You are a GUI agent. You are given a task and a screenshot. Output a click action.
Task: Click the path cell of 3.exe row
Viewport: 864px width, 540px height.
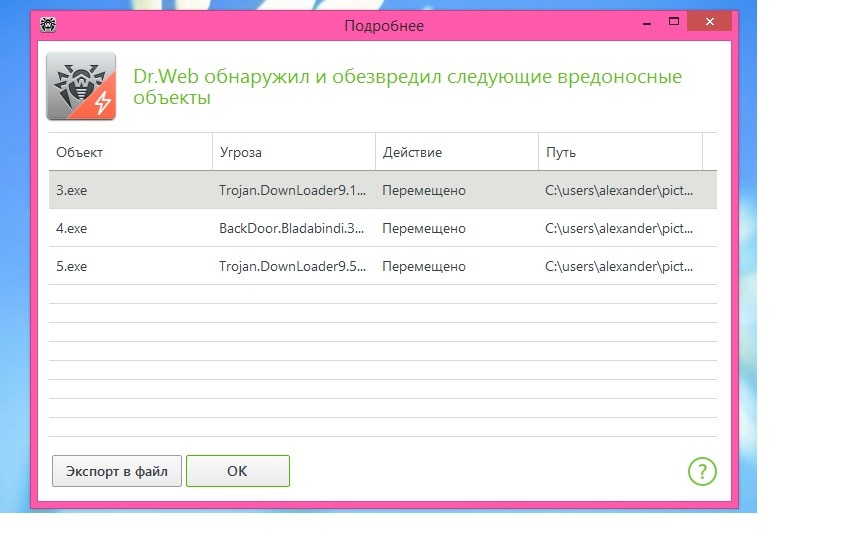(619, 190)
